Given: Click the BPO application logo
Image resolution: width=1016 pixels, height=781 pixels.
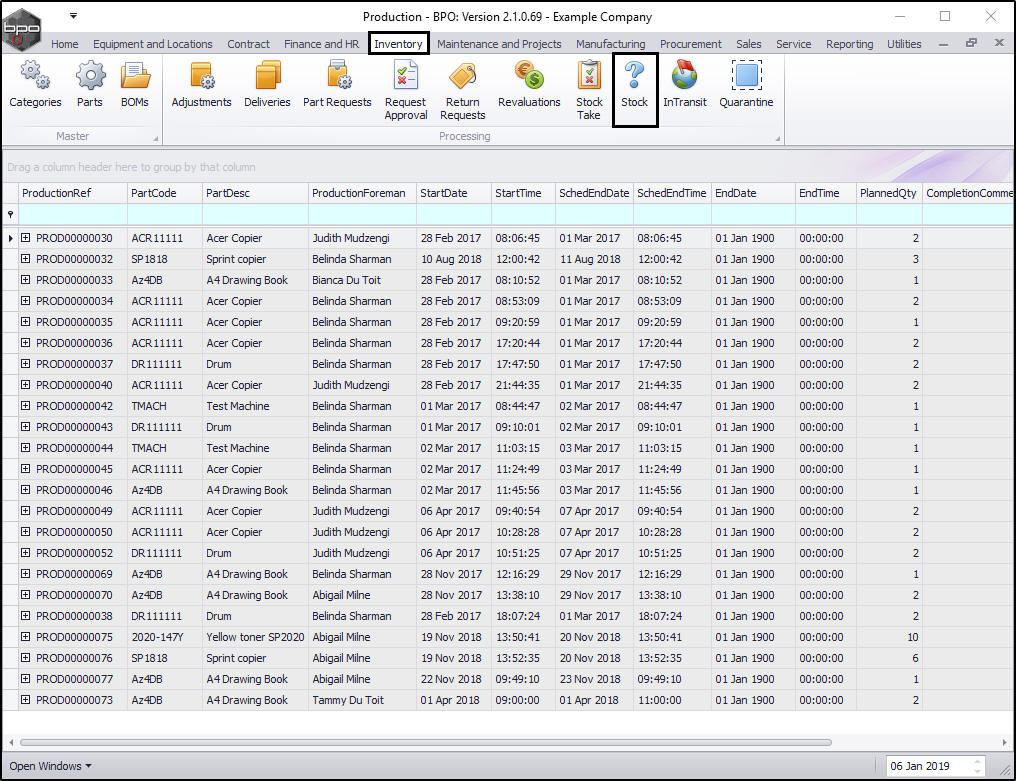Looking at the screenshot, I should pos(21,29).
